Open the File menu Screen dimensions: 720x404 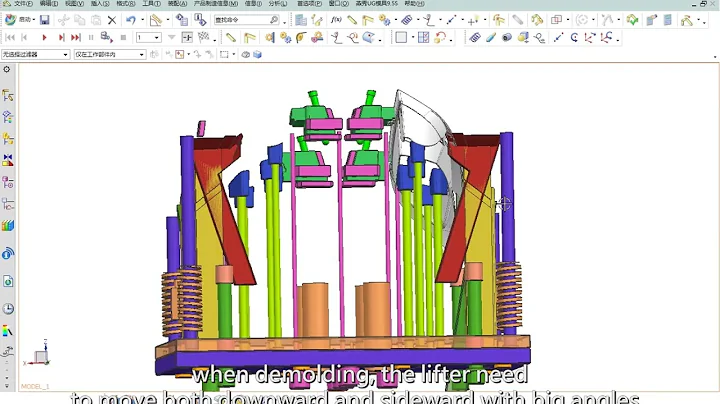[x=23, y=3]
